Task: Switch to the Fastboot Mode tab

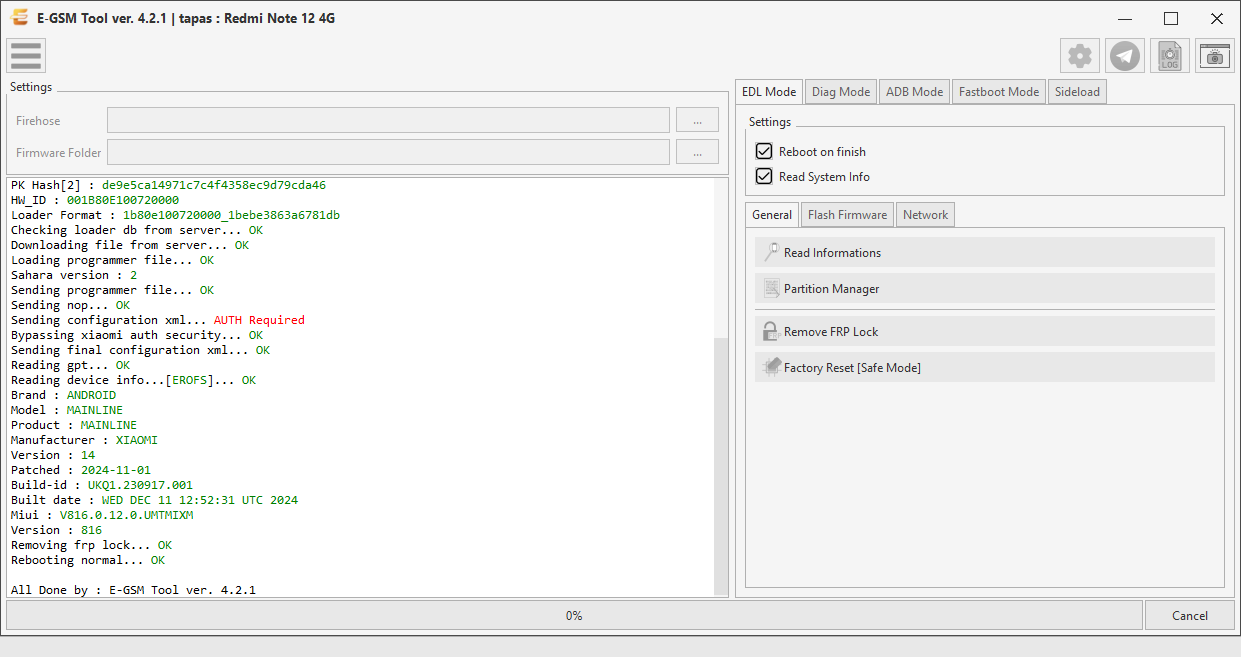Action: click(999, 92)
